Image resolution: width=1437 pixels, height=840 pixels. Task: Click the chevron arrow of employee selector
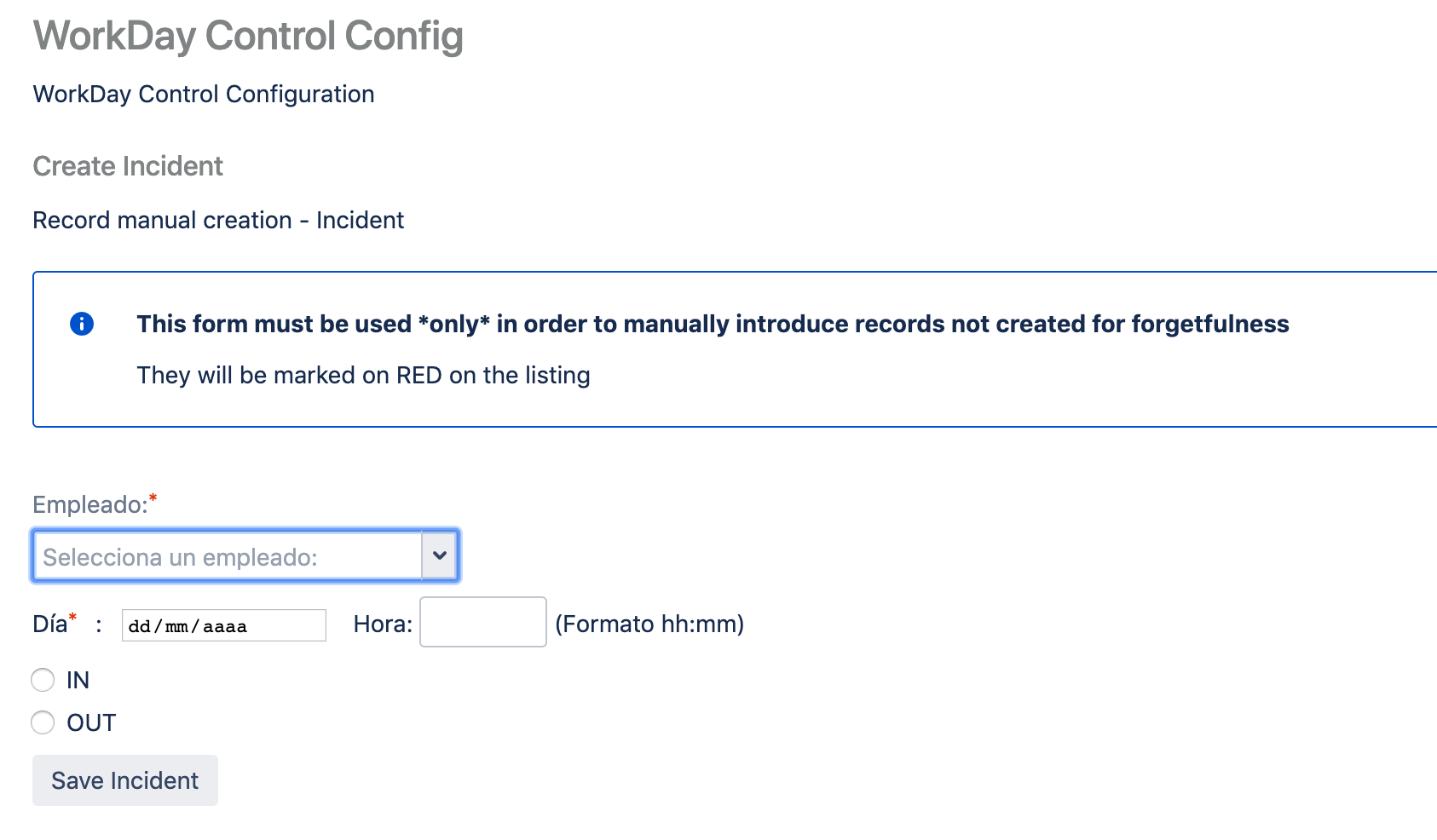click(440, 555)
